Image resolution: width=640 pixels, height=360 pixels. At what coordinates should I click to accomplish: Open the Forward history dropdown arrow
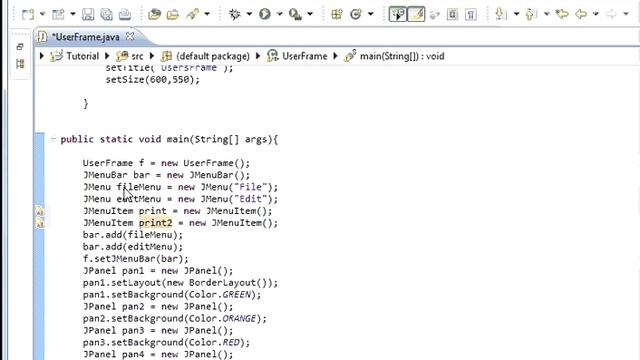coord(626,14)
